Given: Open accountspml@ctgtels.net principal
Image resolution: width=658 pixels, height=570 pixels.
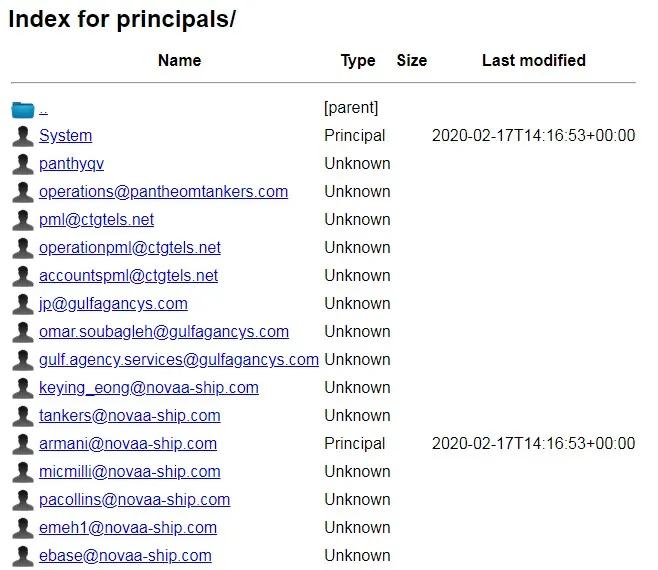Looking at the screenshot, I should 128,276.
